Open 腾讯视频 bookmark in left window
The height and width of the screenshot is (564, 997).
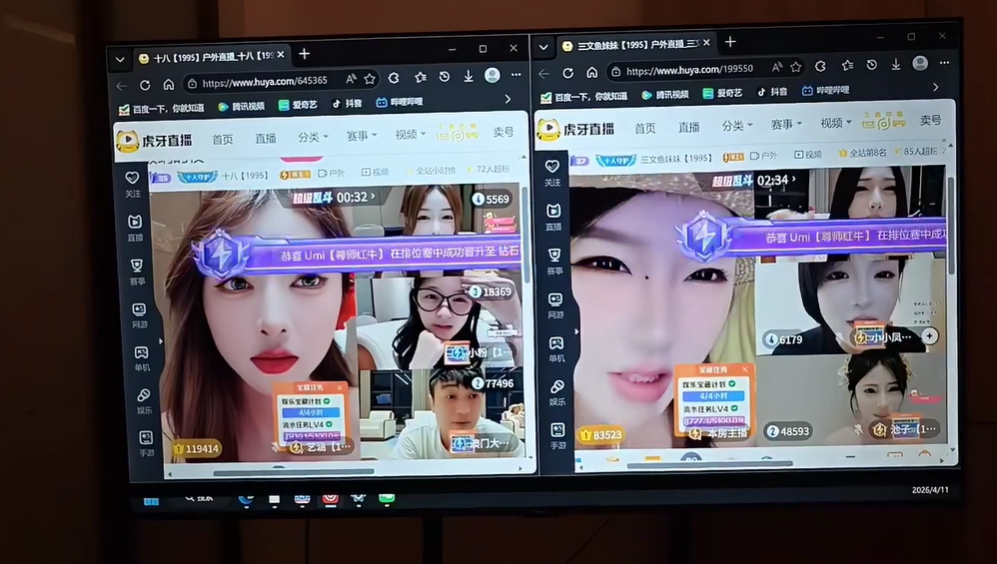[x=241, y=106]
